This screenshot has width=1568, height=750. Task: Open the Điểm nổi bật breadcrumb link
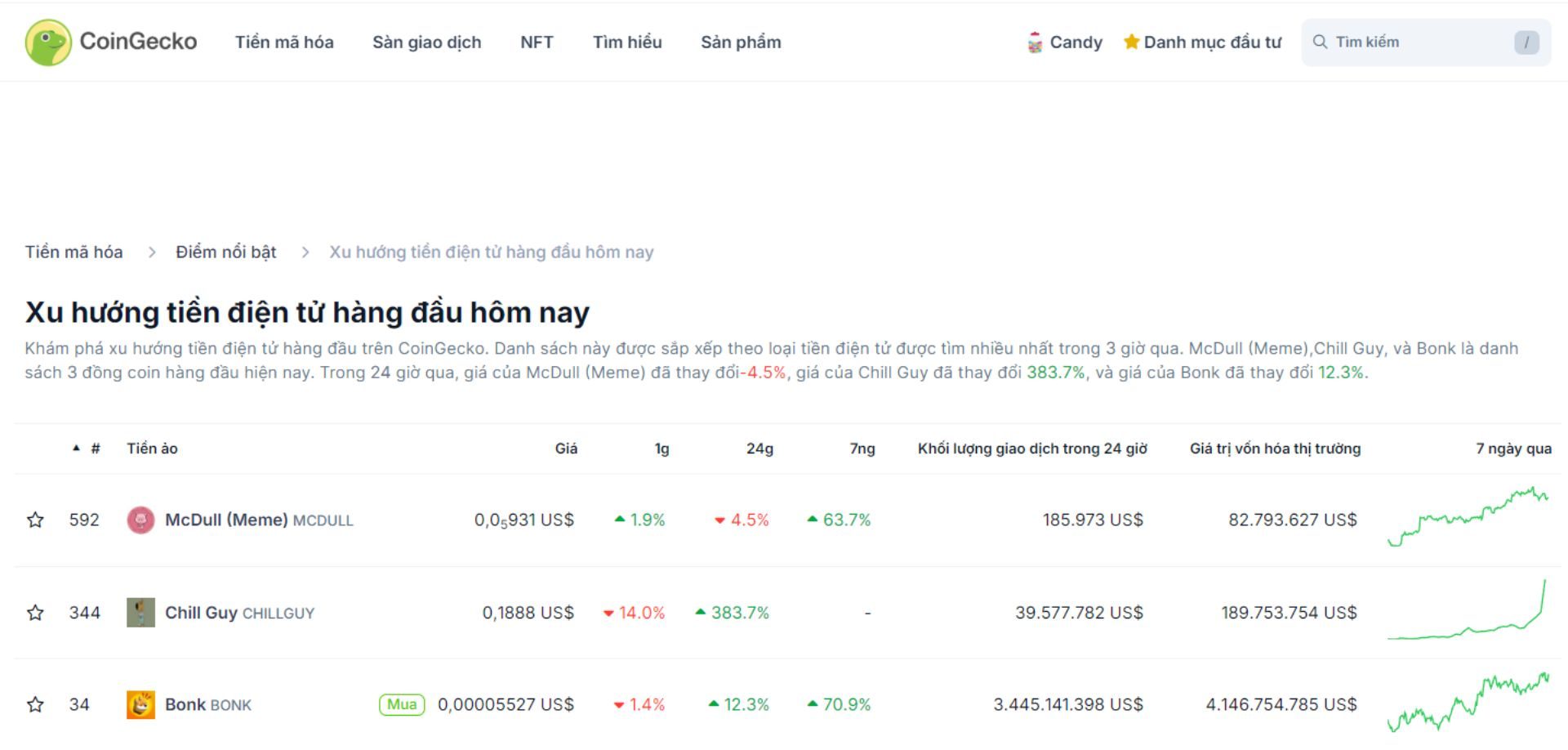tap(226, 252)
